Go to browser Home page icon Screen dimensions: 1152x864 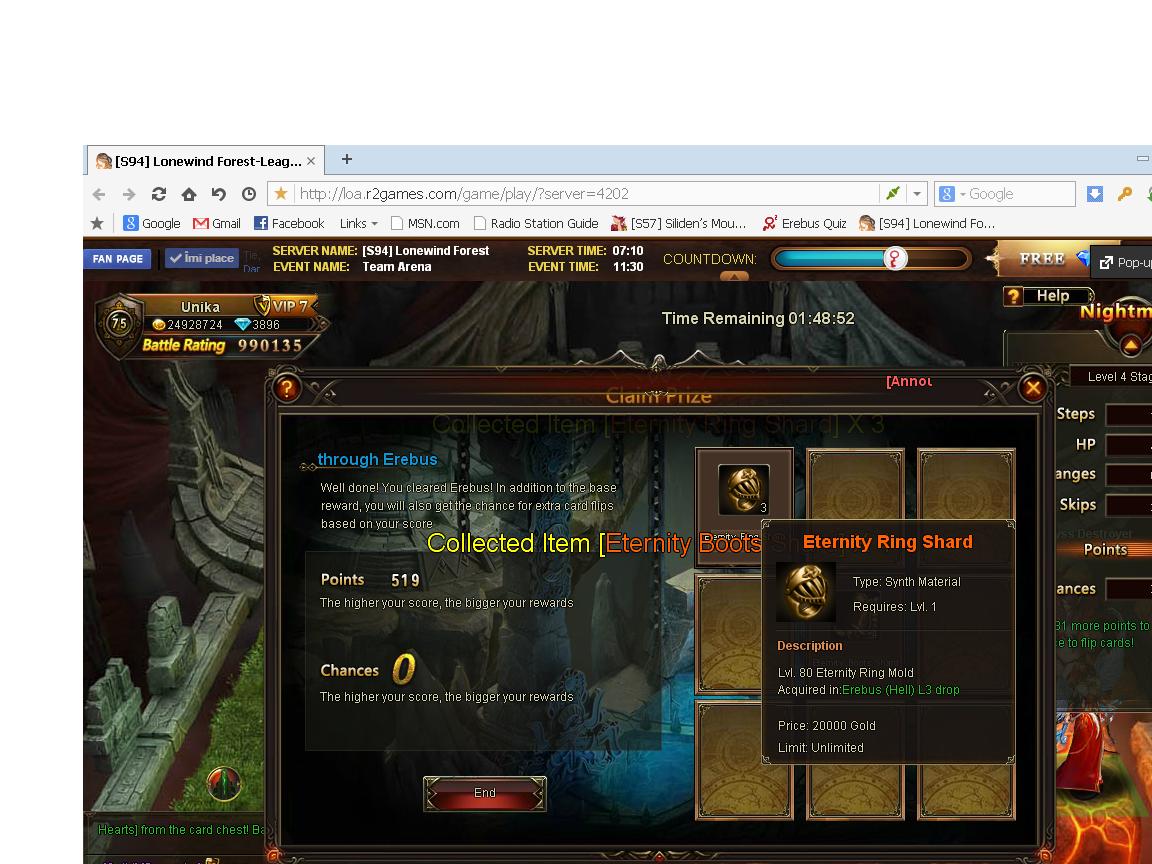pyautogui.click(x=189, y=194)
